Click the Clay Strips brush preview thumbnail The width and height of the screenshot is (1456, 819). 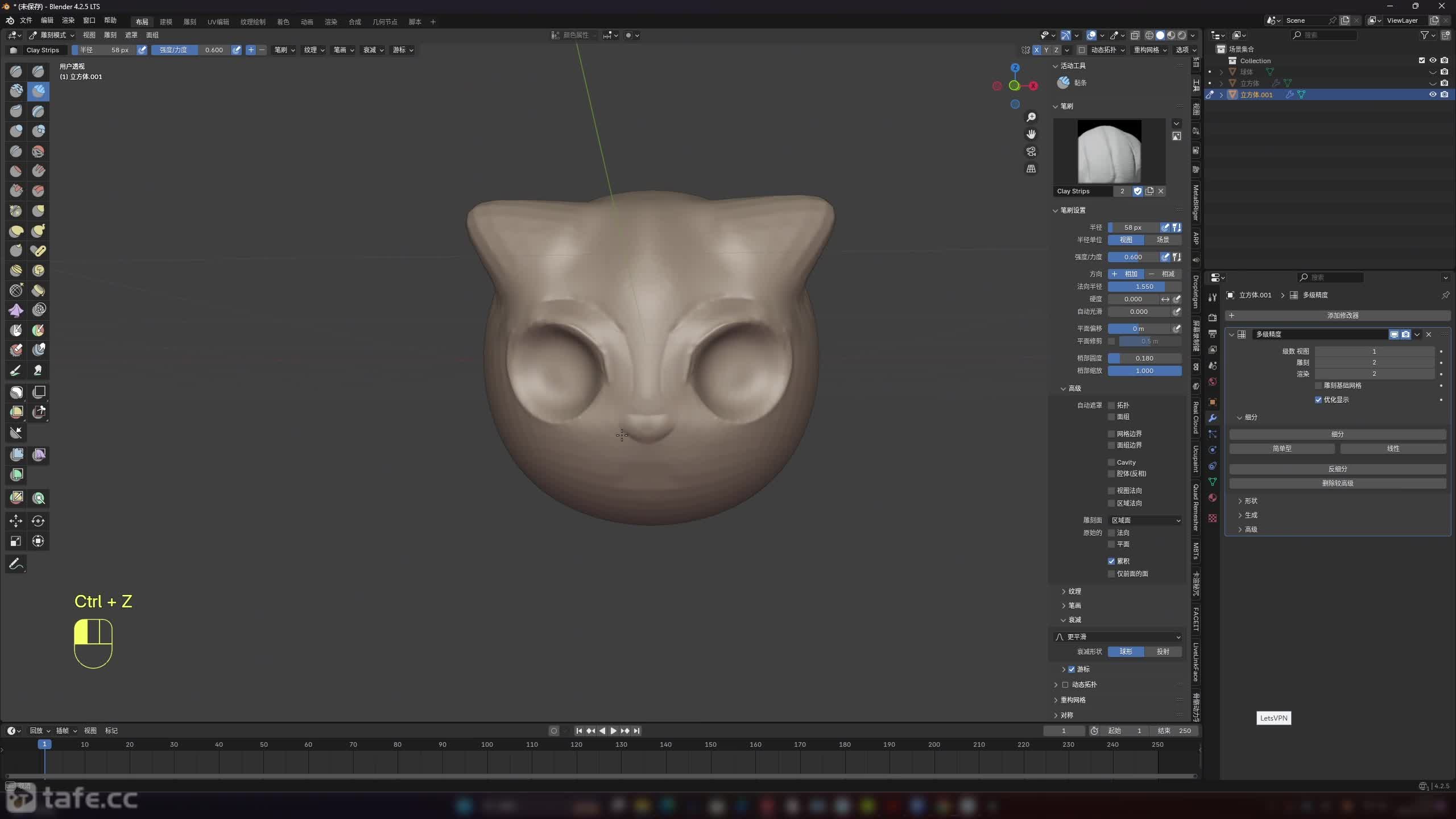[x=1109, y=151]
